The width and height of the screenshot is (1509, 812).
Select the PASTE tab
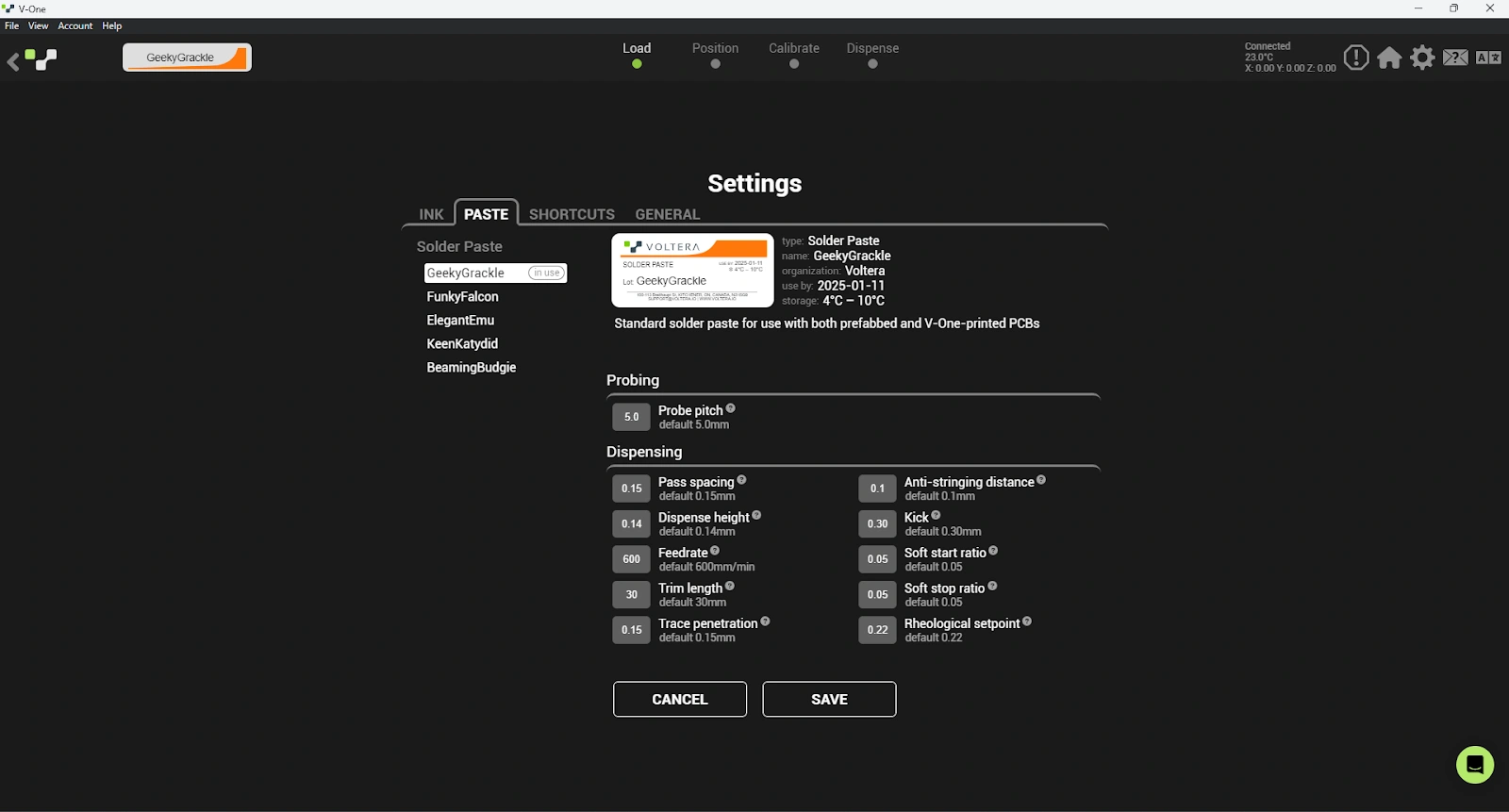tap(486, 214)
